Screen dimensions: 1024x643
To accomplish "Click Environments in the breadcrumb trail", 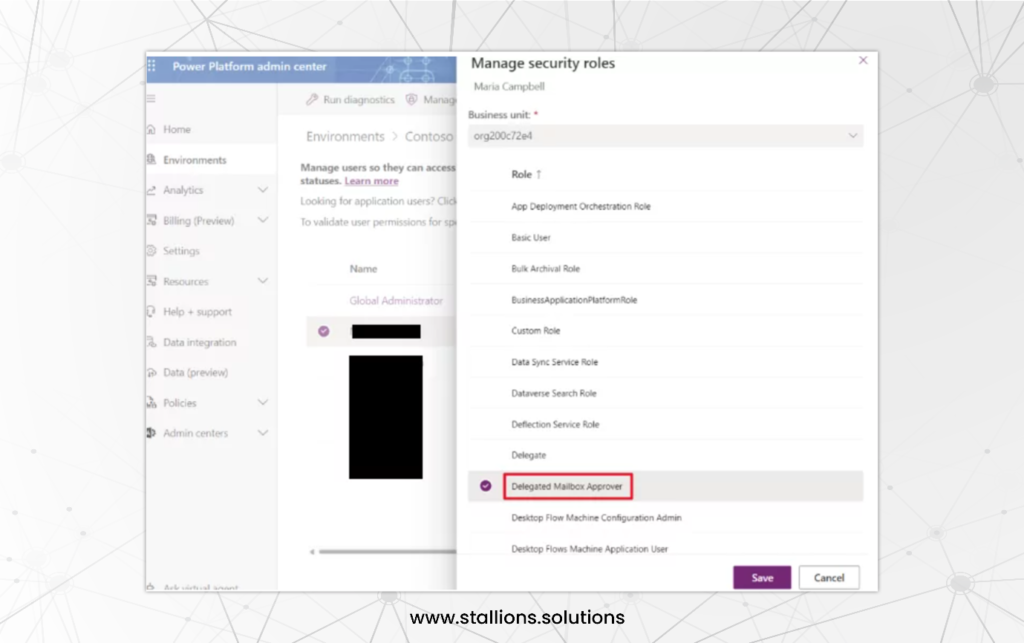I will [x=345, y=136].
